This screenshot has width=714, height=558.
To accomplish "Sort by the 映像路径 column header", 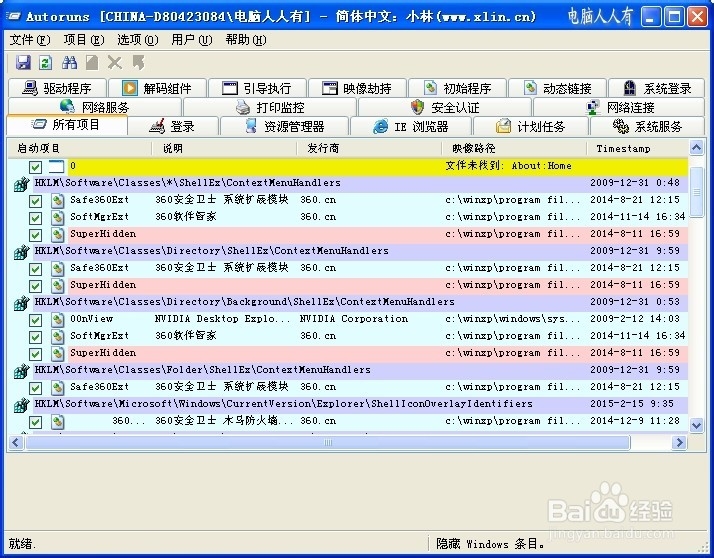I will point(514,148).
